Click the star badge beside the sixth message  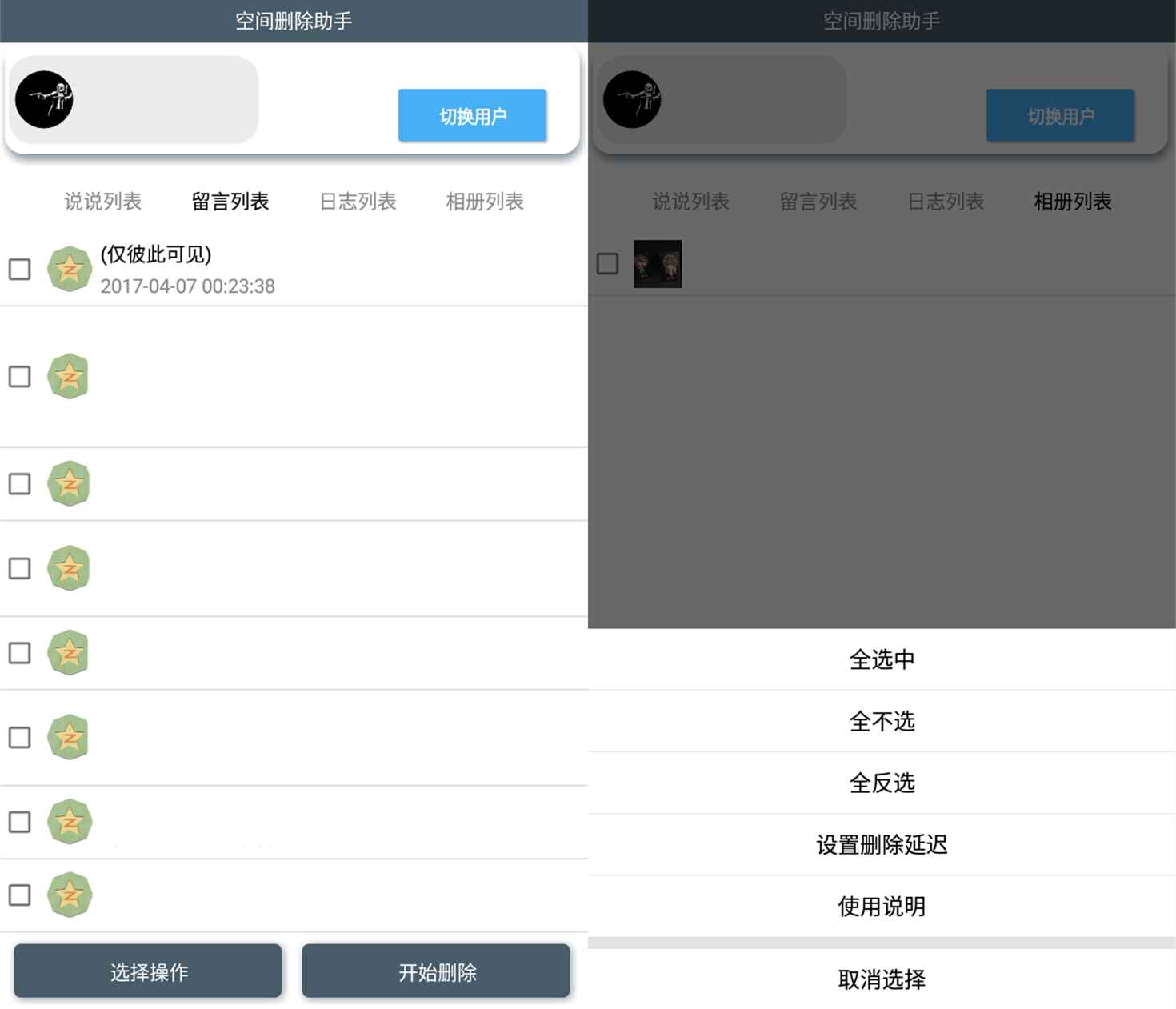[69, 738]
